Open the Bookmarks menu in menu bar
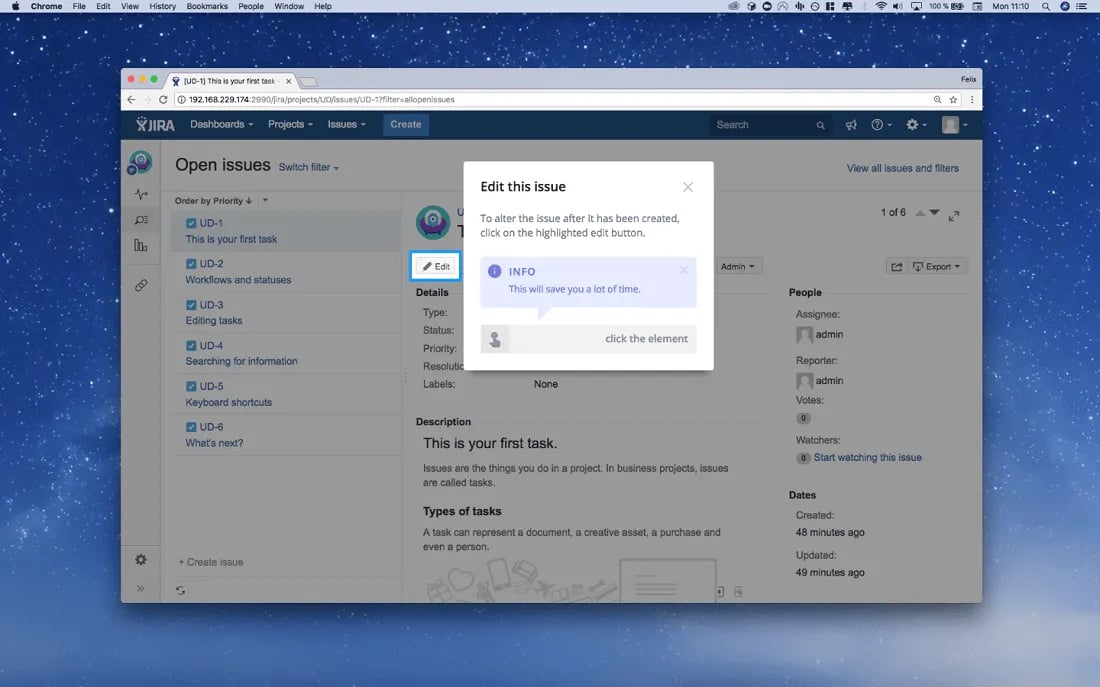The image size is (1100, 687). coord(207,6)
